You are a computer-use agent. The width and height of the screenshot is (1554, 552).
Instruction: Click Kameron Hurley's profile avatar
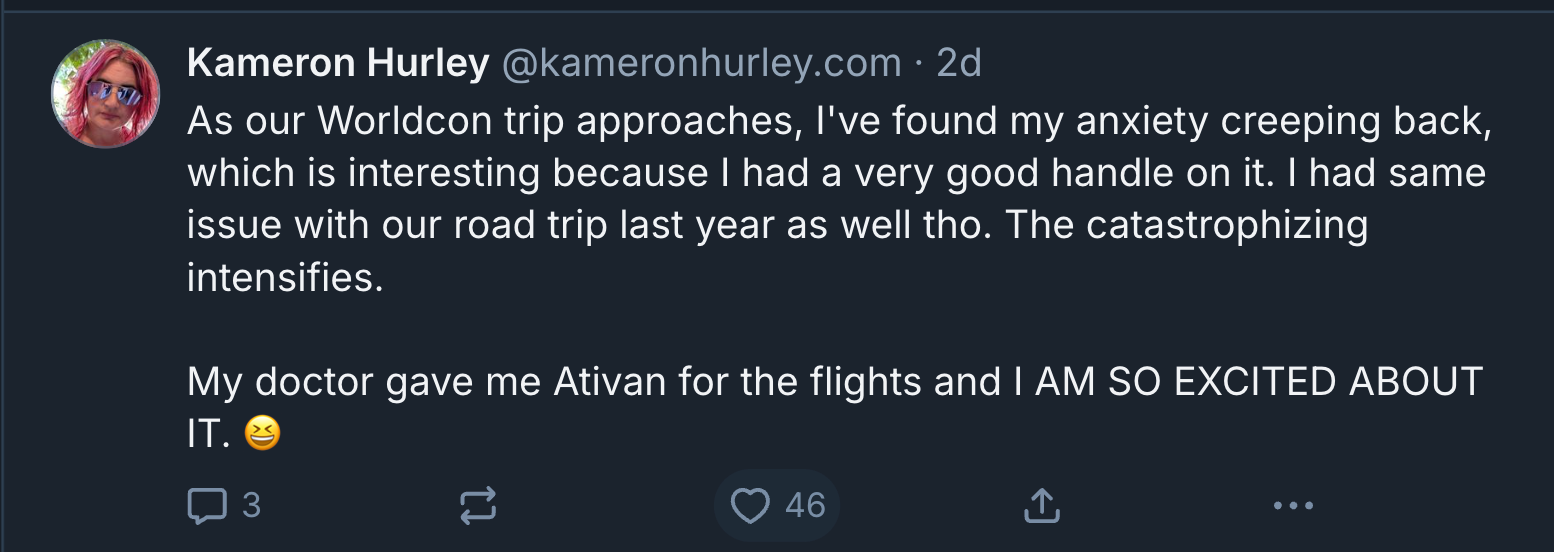click(x=105, y=94)
